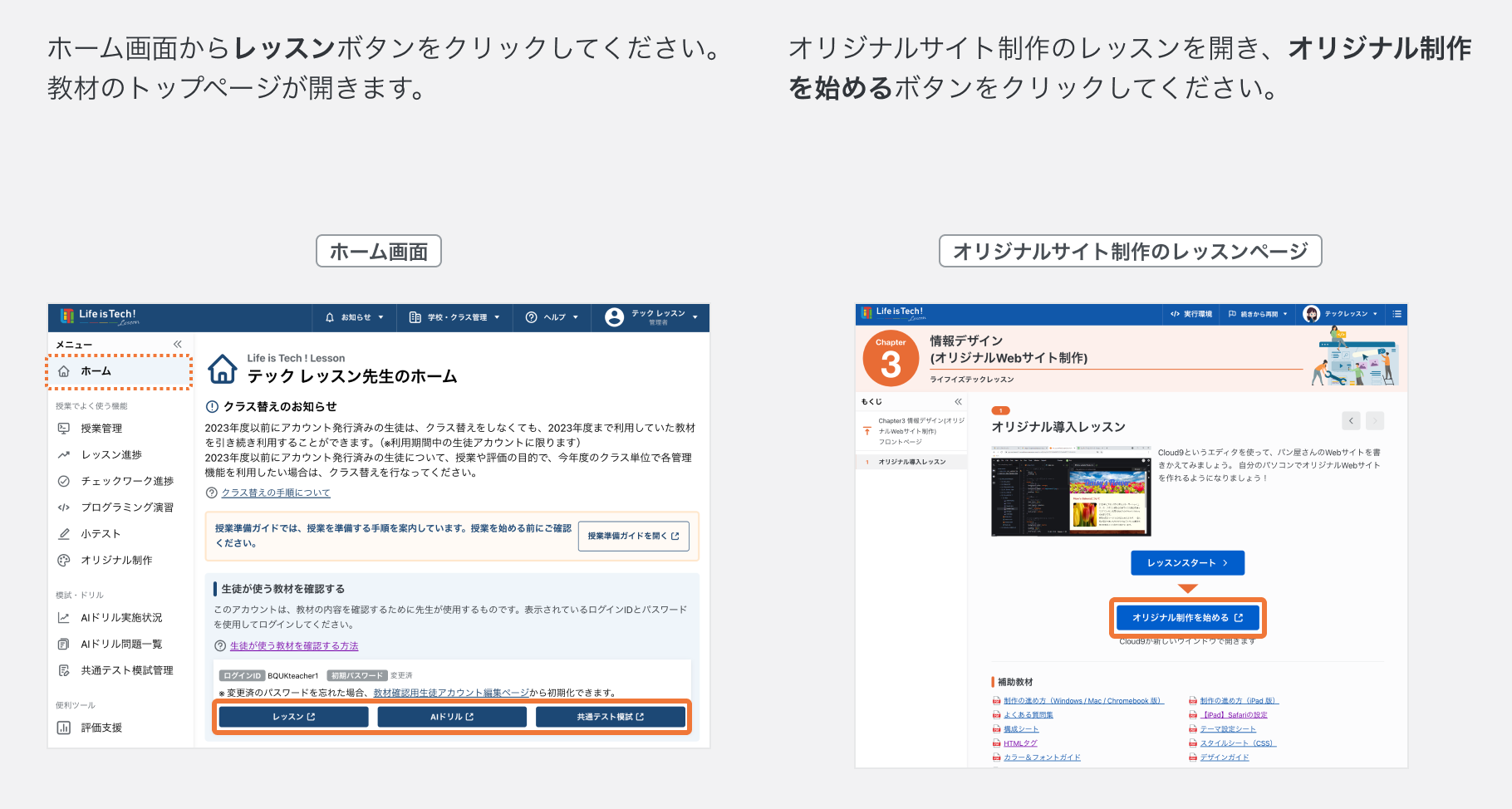Click the bell icon next to お知らせ
The height and width of the screenshot is (809, 1512).
point(330,317)
